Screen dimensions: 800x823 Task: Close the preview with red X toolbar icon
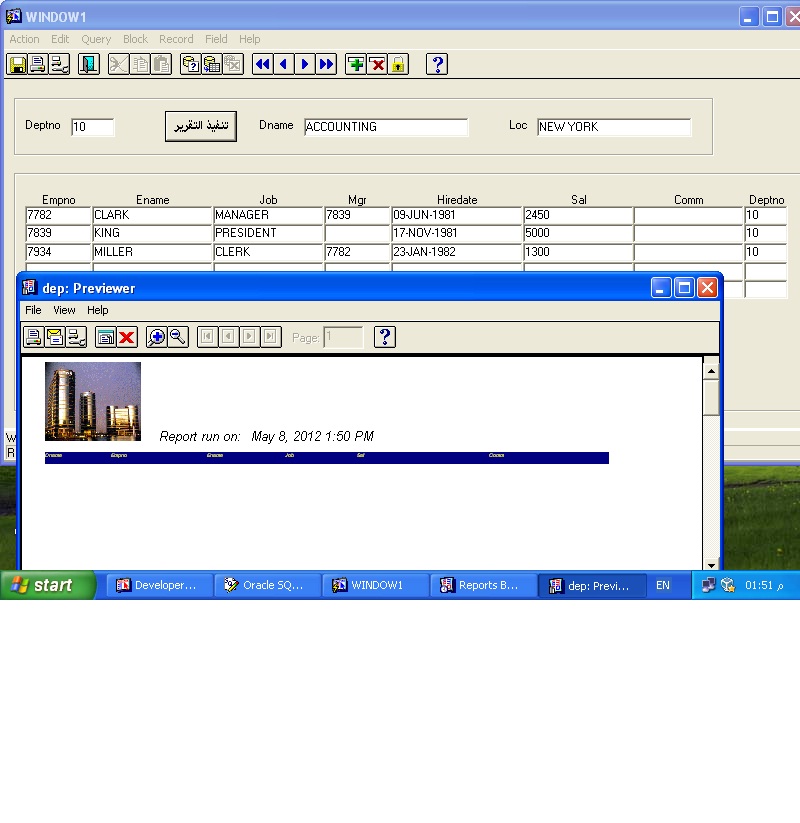pos(127,337)
